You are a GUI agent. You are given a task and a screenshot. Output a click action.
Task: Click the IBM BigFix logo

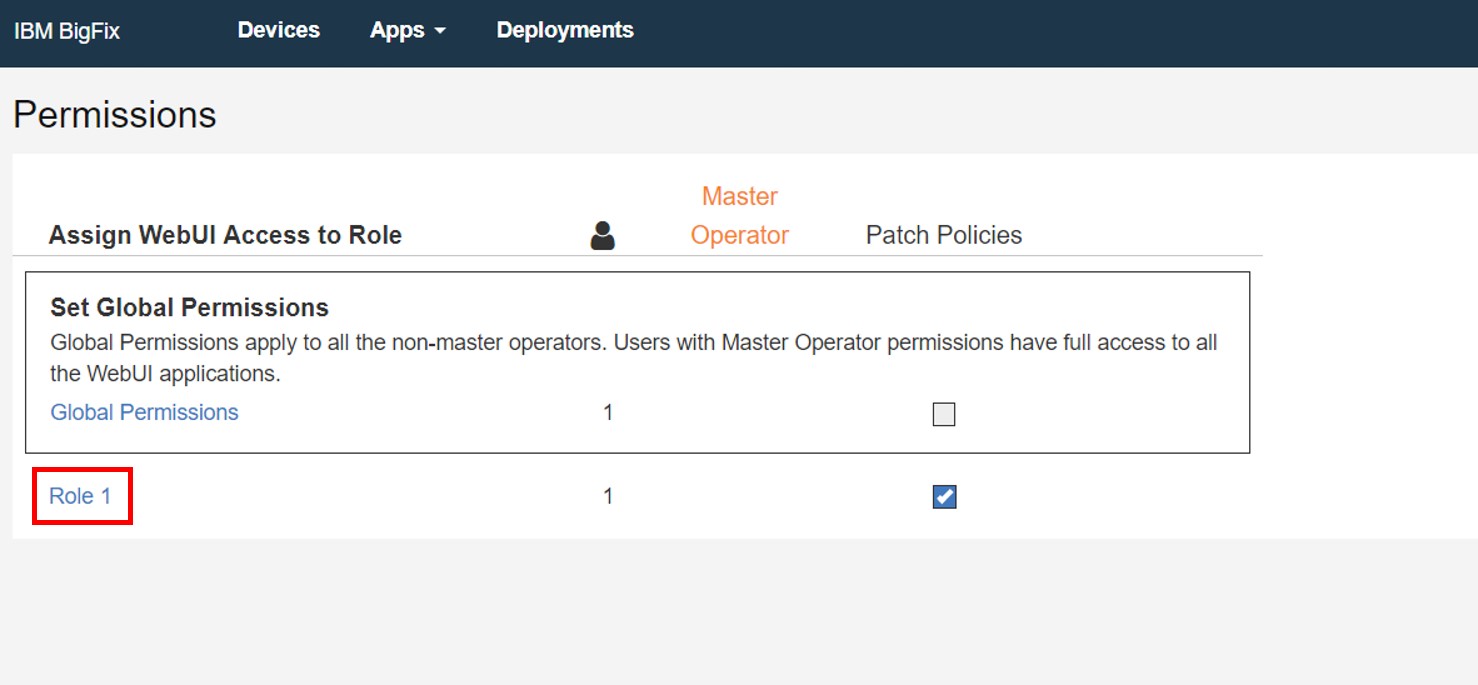coord(67,31)
